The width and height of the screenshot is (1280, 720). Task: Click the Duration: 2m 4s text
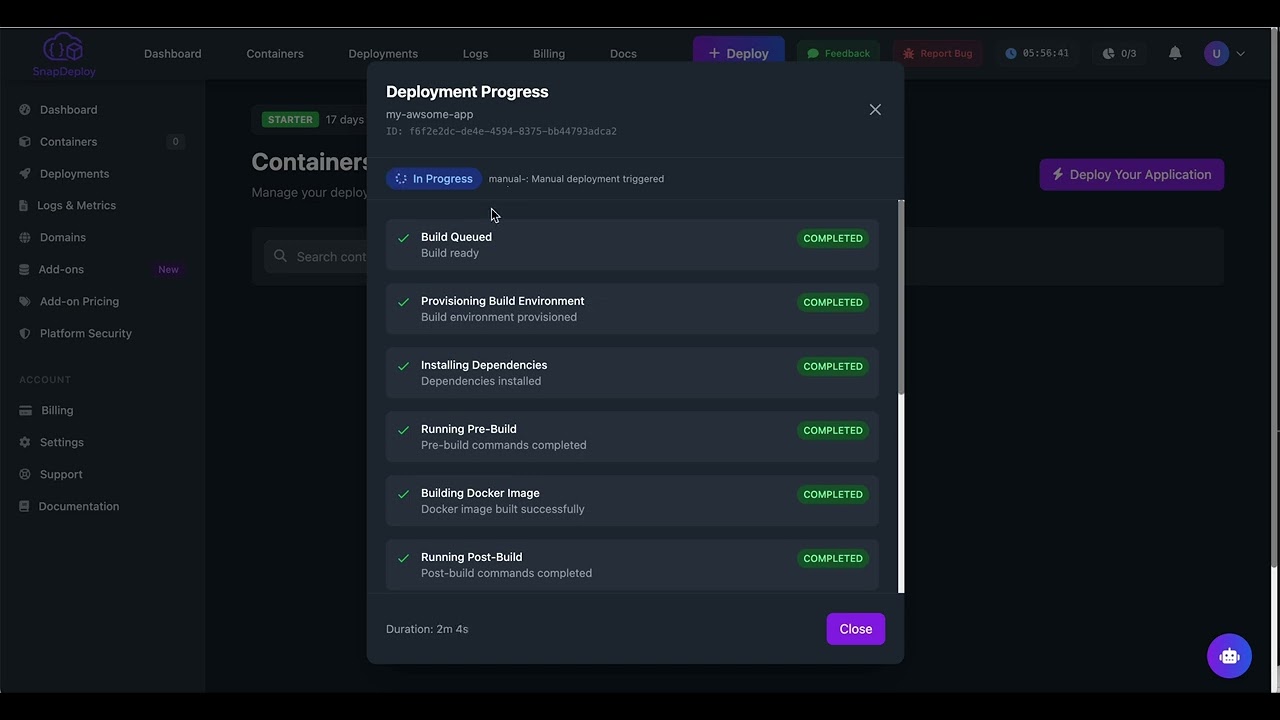pos(427,629)
